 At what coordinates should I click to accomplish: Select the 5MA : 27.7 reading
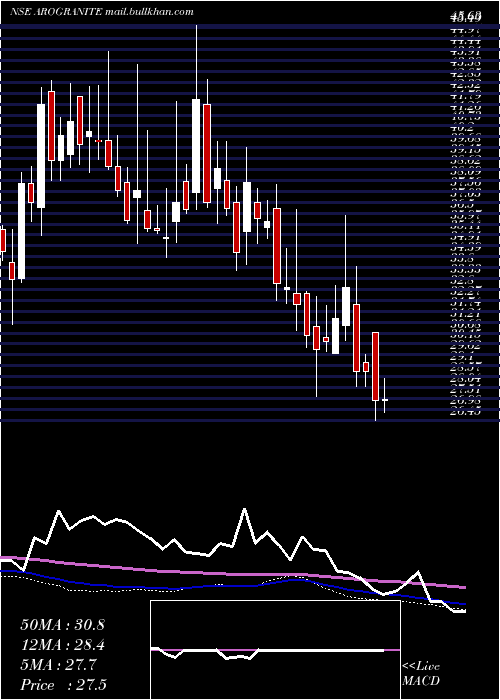tap(58, 665)
